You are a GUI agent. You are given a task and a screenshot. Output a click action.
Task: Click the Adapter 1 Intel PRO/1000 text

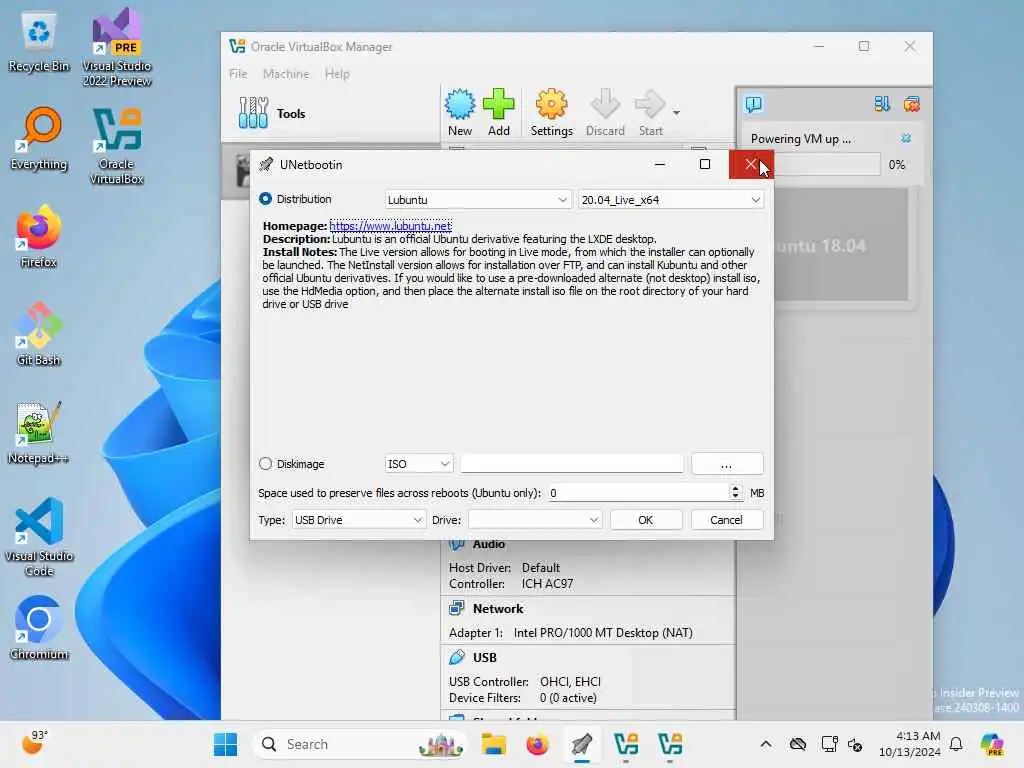point(571,633)
